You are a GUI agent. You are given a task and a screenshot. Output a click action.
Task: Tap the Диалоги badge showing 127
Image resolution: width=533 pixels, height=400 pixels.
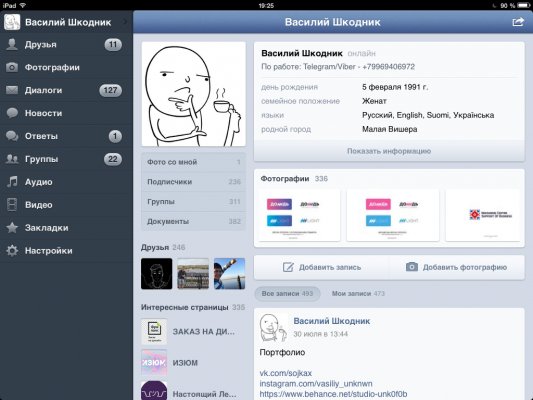click(x=110, y=90)
